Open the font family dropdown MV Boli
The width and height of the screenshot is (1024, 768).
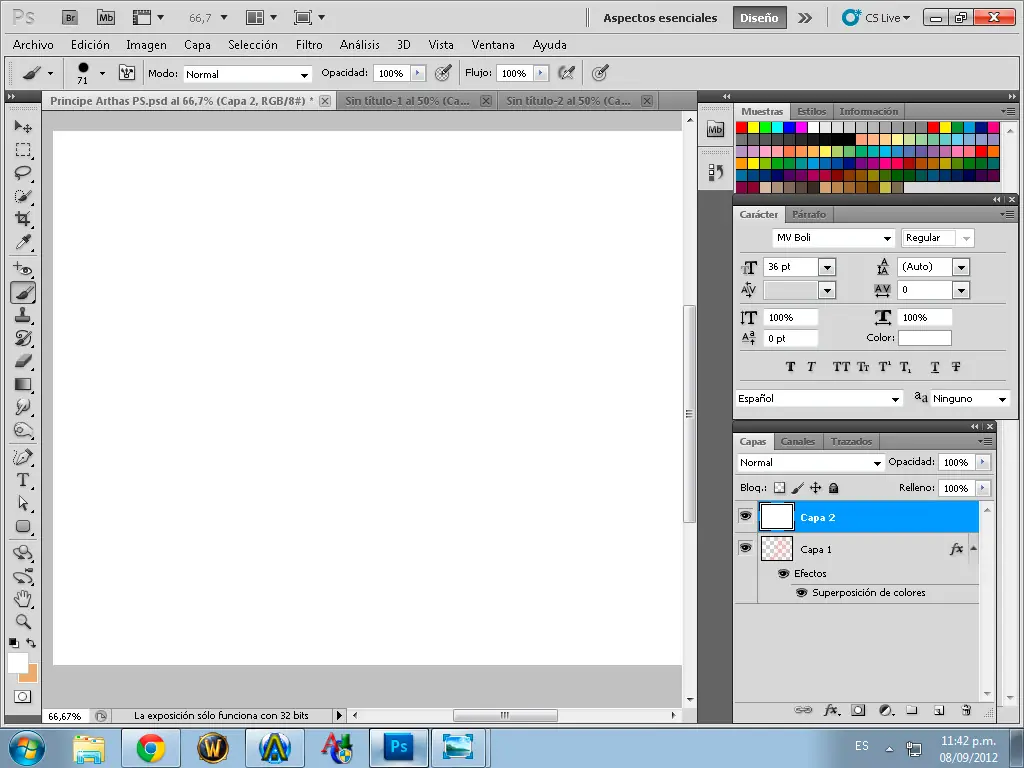tap(886, 239)
